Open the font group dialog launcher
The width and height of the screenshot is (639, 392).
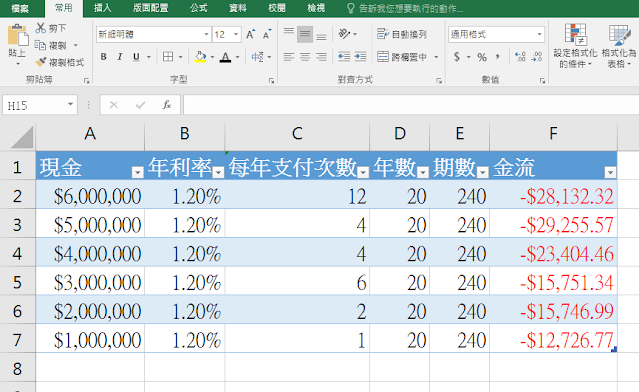pyautogui.click(x=271, y=81)
